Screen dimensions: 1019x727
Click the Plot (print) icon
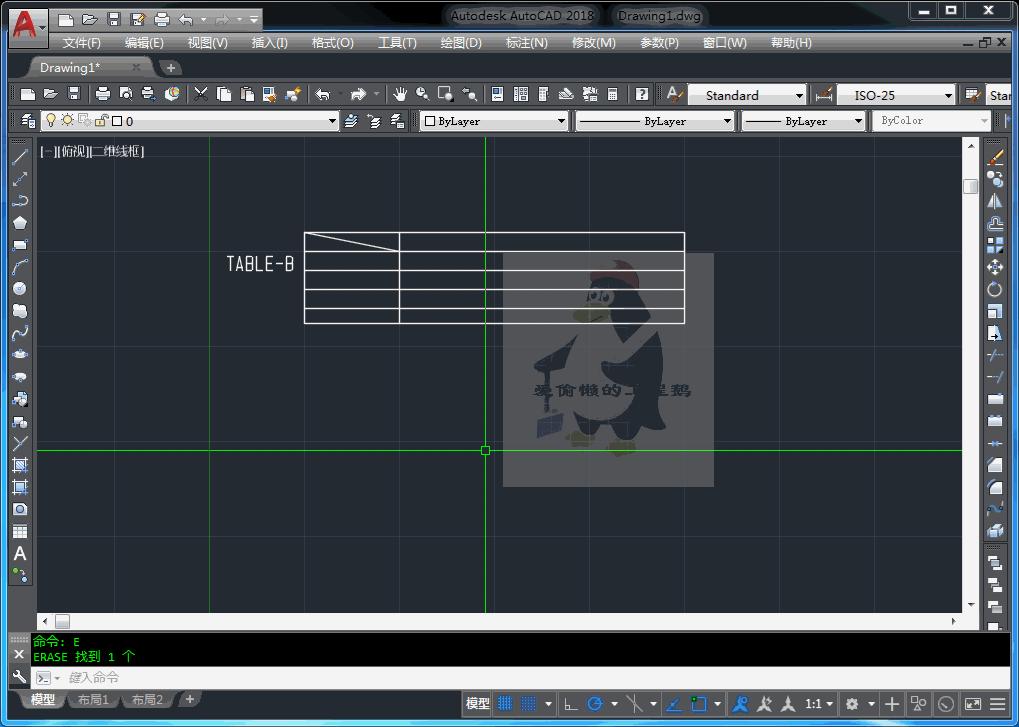pyautogui.click(x=102, y=94)
